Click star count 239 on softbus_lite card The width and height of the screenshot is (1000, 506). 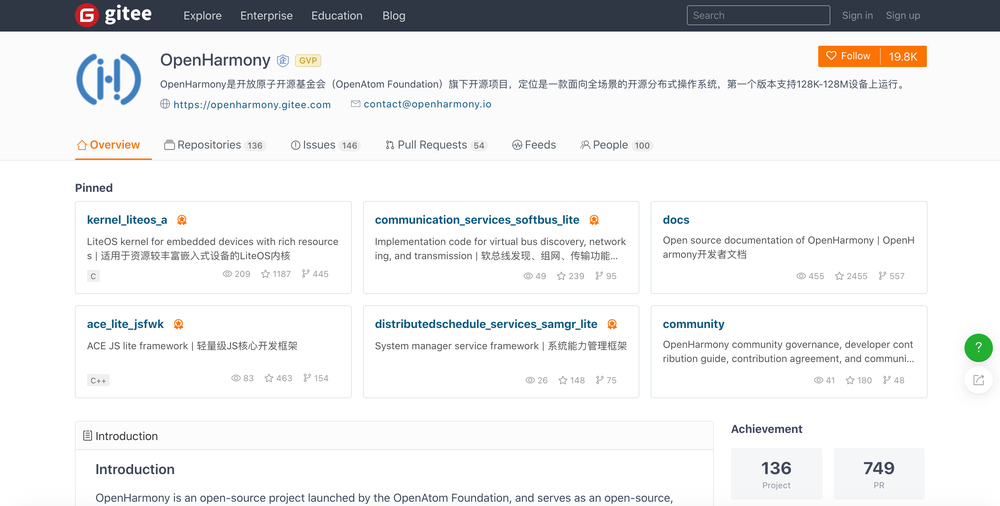[570, 276]
